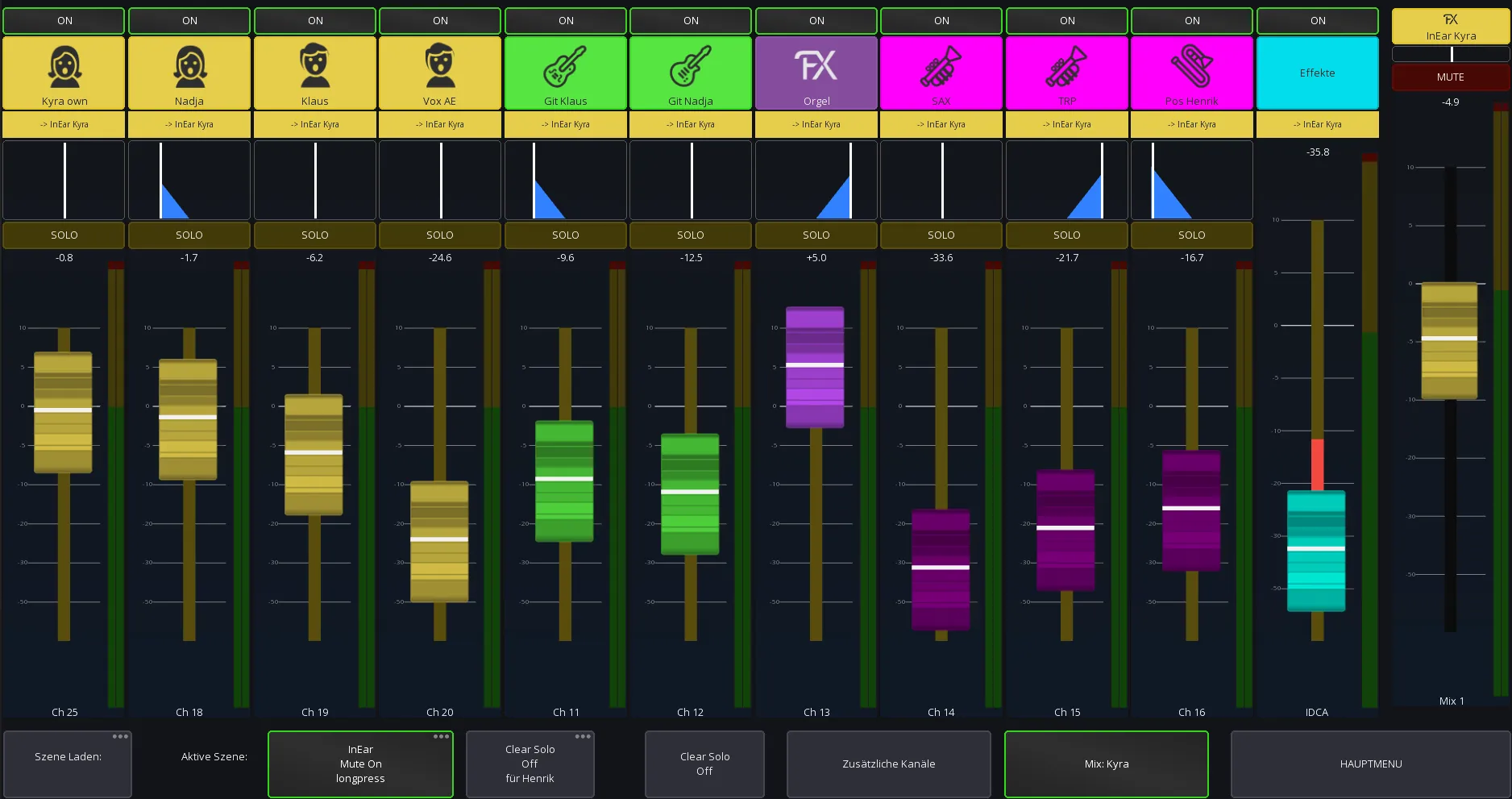Image resolution: width=1512 pixels, height=799 pixels.
Task: Click the Git Nadja guitar icon
Action: 691,66
